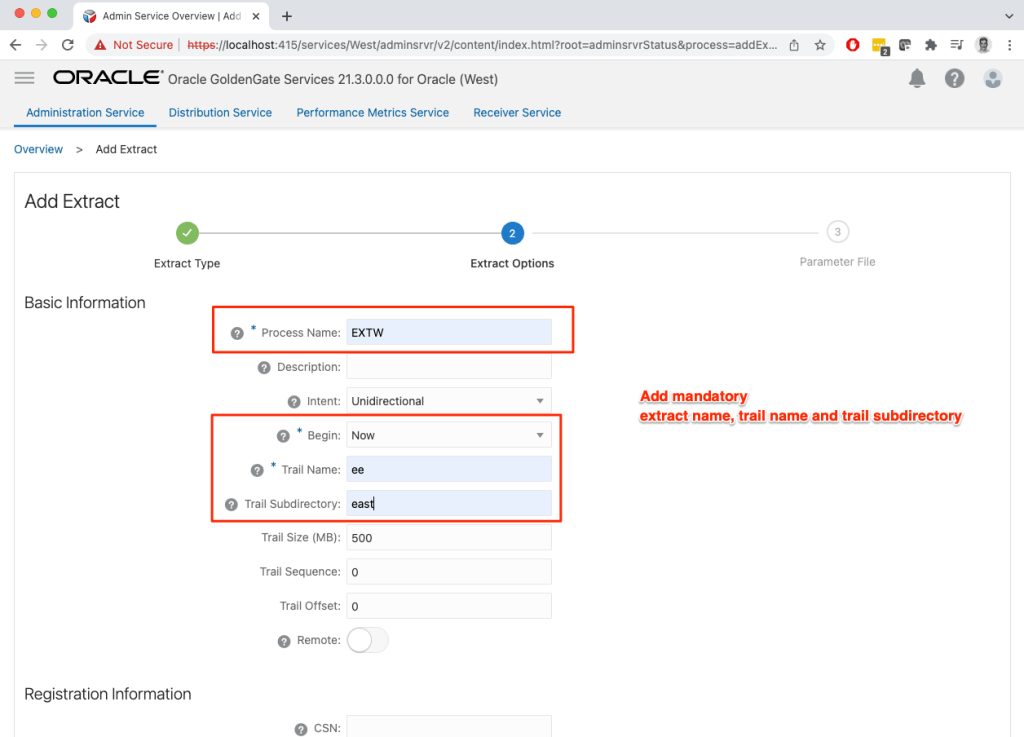The height and width of the screenshot is (737, 1024).
Task: Click into the Description input field
Action: pyautogui.click(x=449, y=367)
